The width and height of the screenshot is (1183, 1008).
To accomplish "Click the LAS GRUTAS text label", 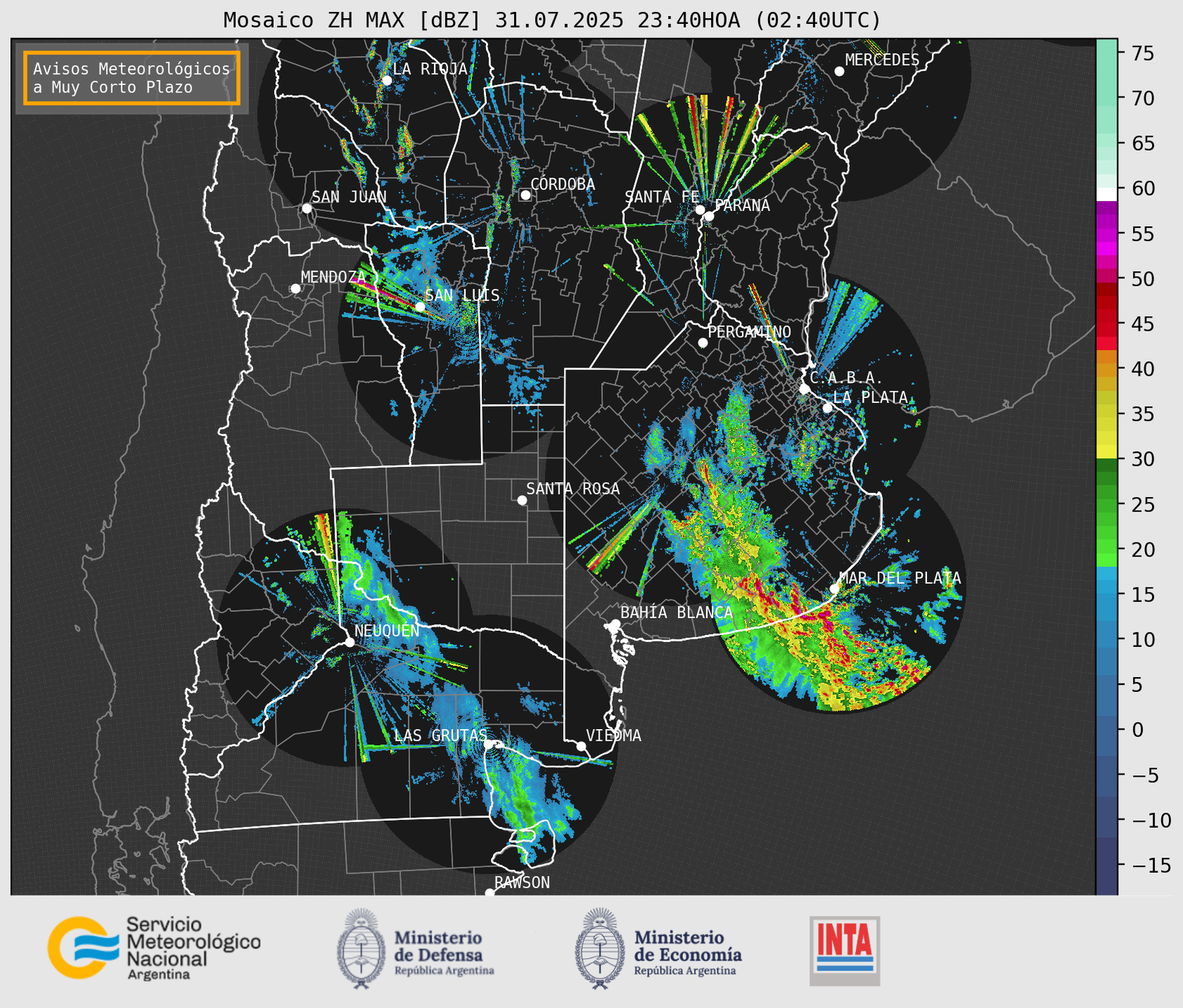I will [x=440, y=735].
